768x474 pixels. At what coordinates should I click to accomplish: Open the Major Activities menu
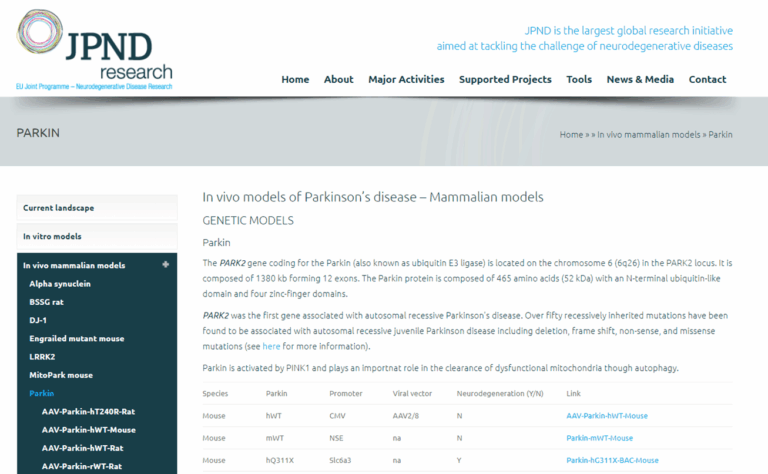tap(406, 79)
